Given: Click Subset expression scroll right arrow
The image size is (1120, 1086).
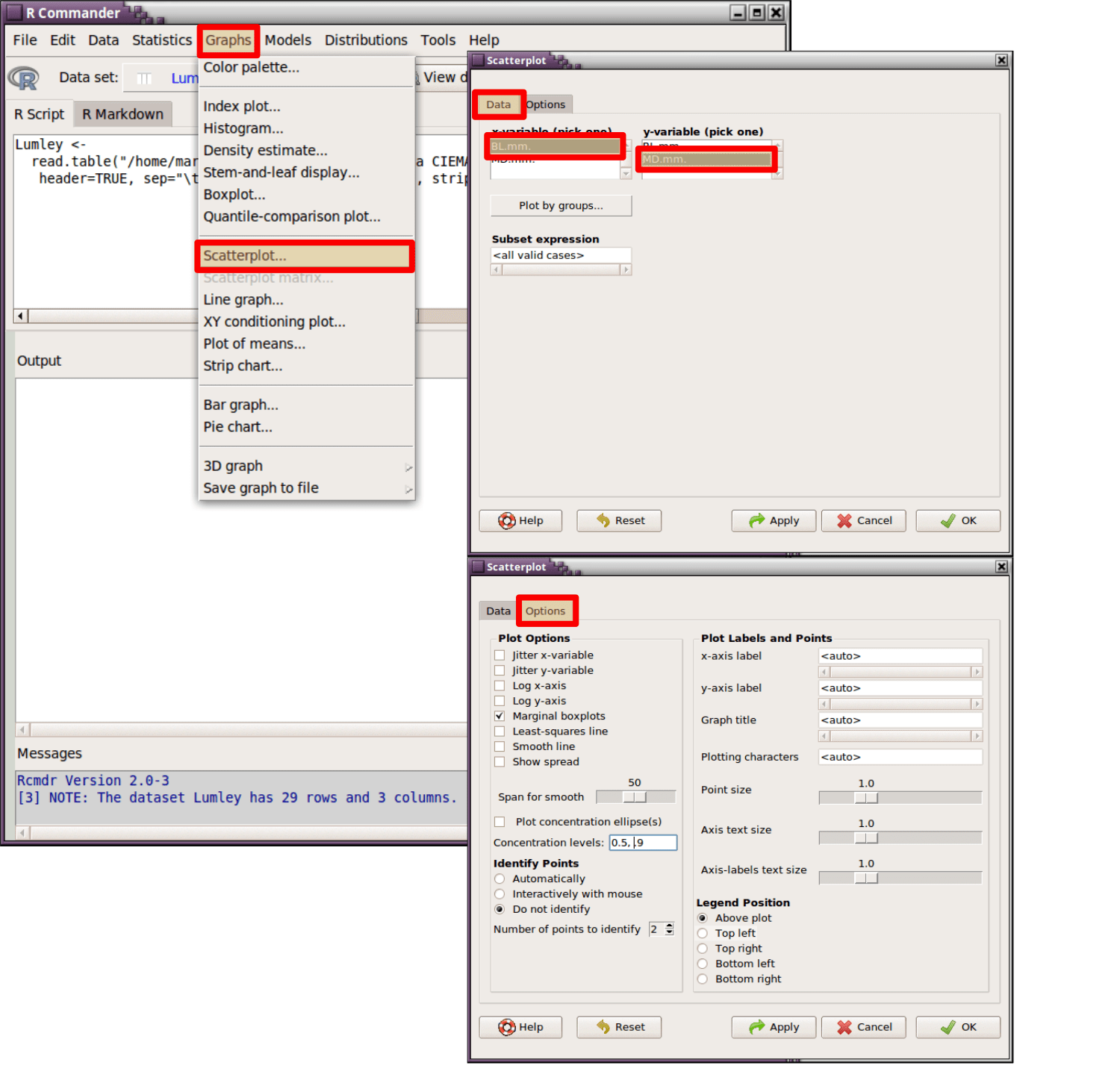Looking at the screenshot, I should [626, 270].
